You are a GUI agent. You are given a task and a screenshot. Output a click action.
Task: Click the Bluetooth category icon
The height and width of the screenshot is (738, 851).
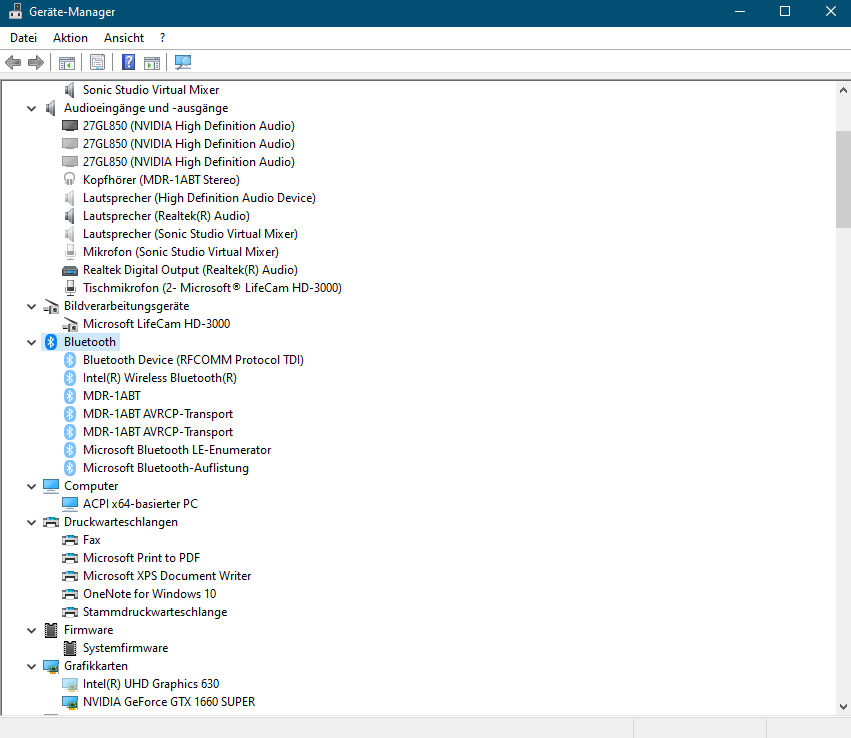tap(51, 342)
